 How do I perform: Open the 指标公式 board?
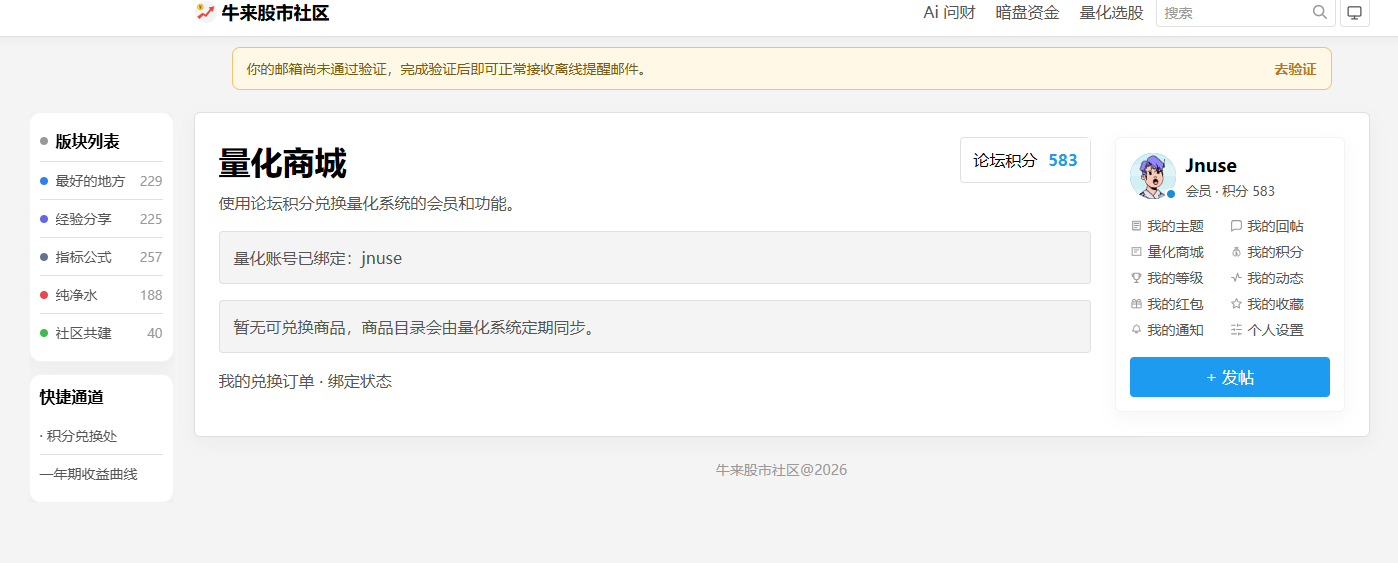[84, 257]
